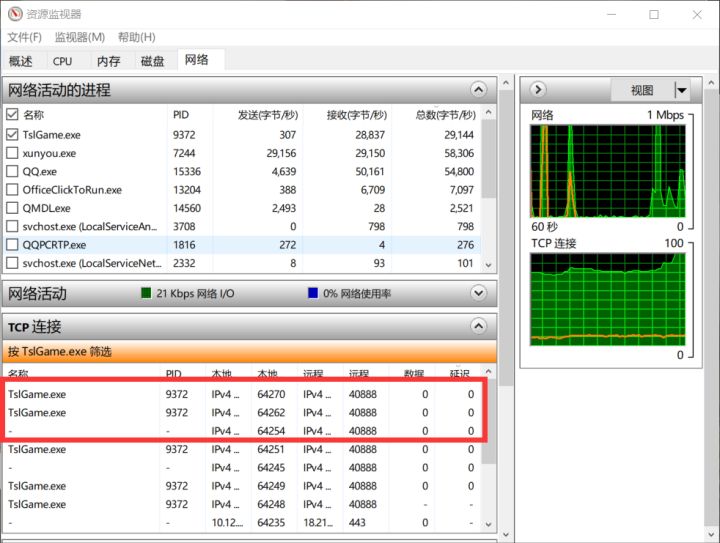Select the QQPCRTP.exe row name
The height and width of the screenshot is (543, 720).
[54, 245]
